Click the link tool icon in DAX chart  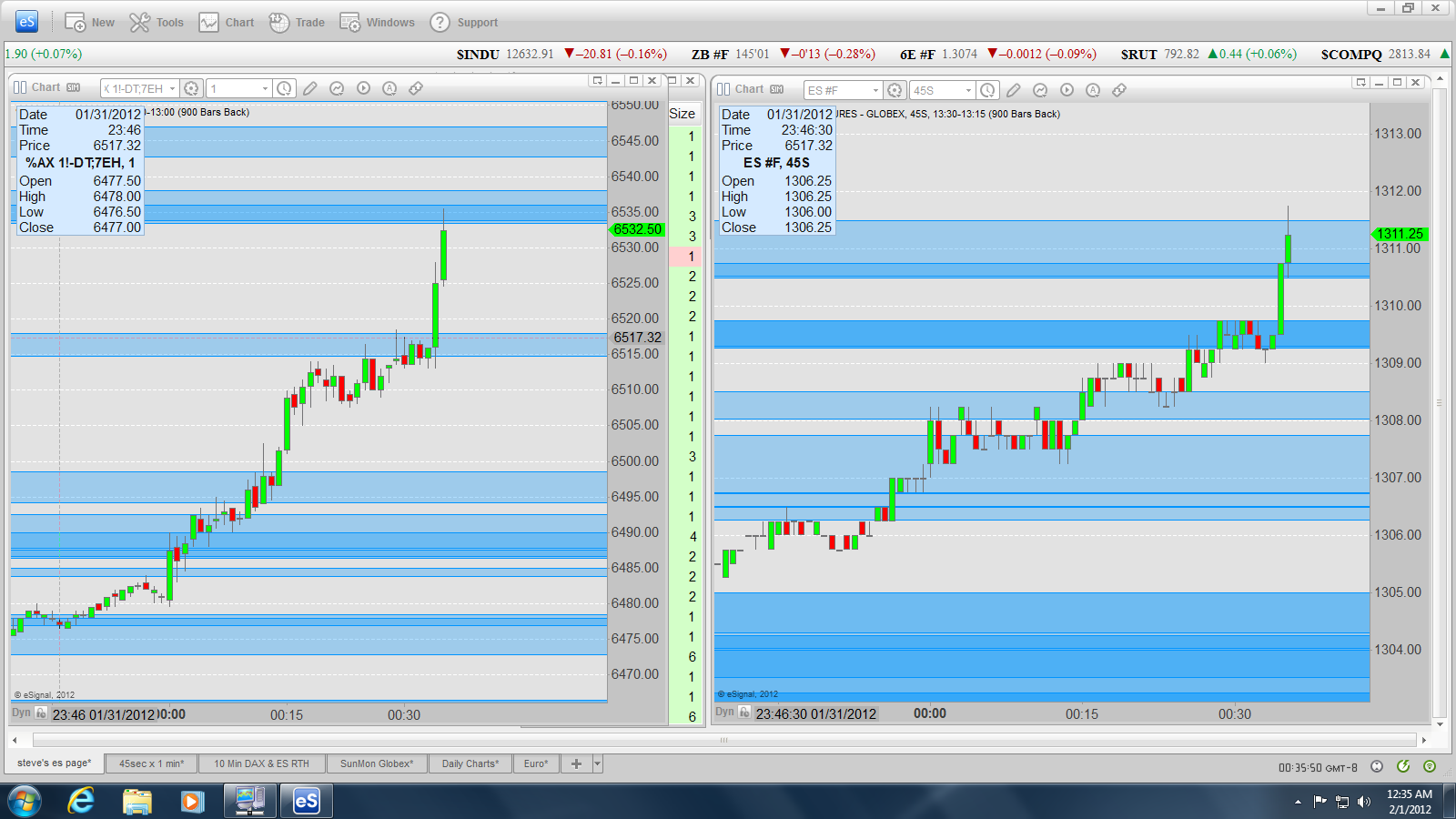(416, 88)
